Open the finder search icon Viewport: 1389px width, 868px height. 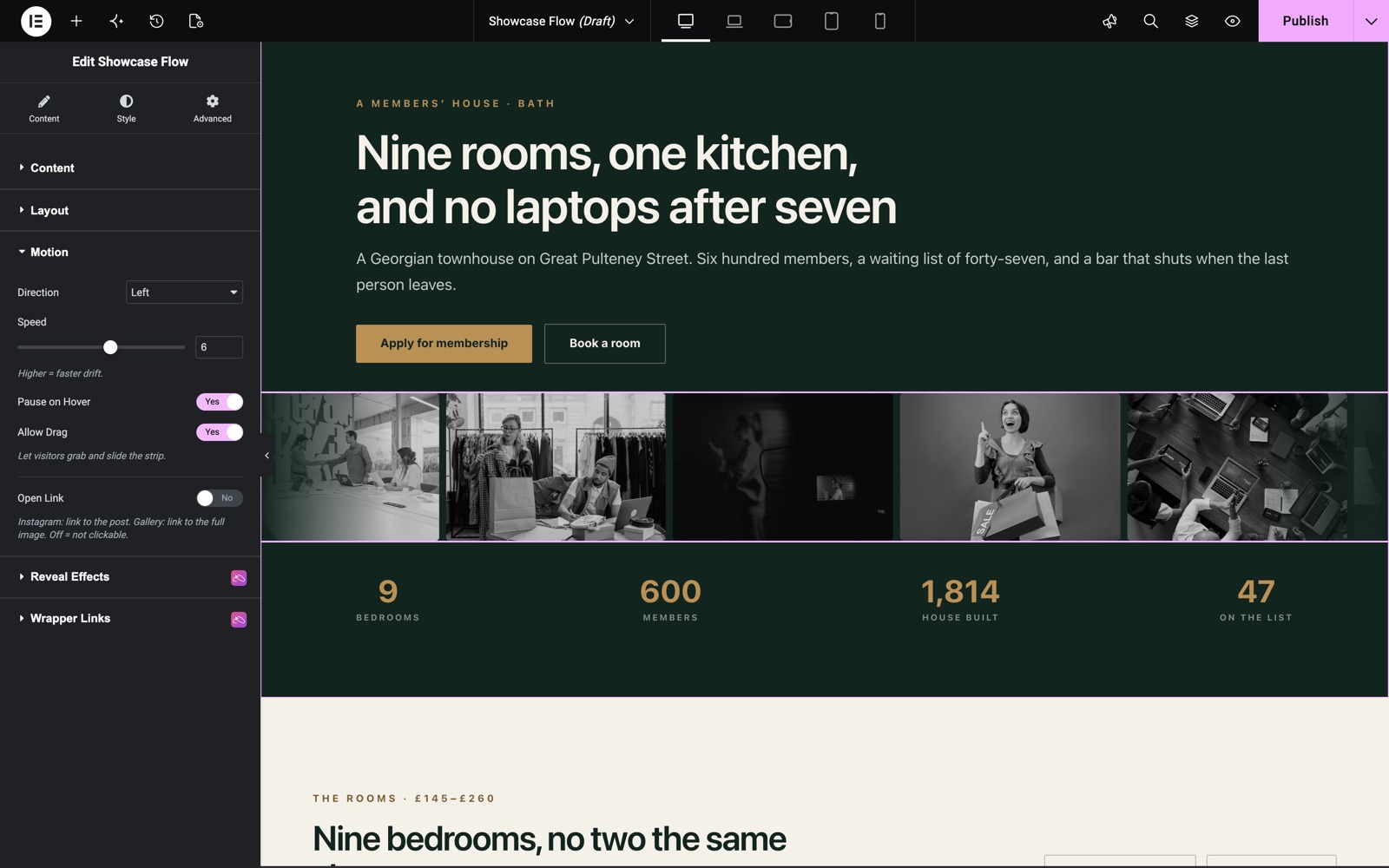point(1150,21)
